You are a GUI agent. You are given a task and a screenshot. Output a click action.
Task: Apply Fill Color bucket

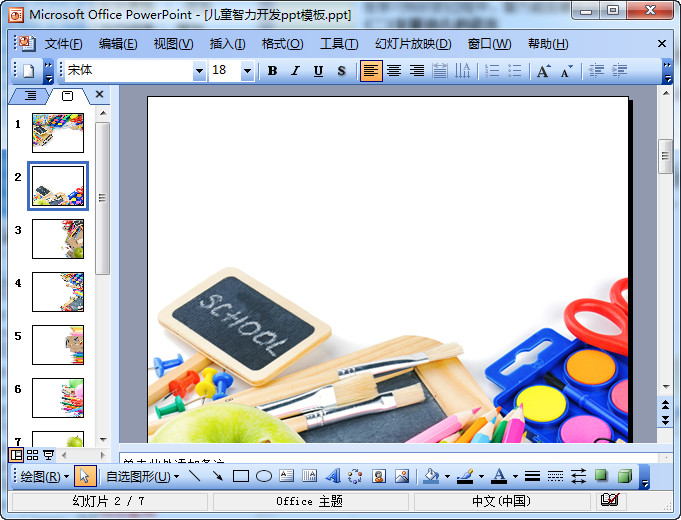click(x=431, y=476)
